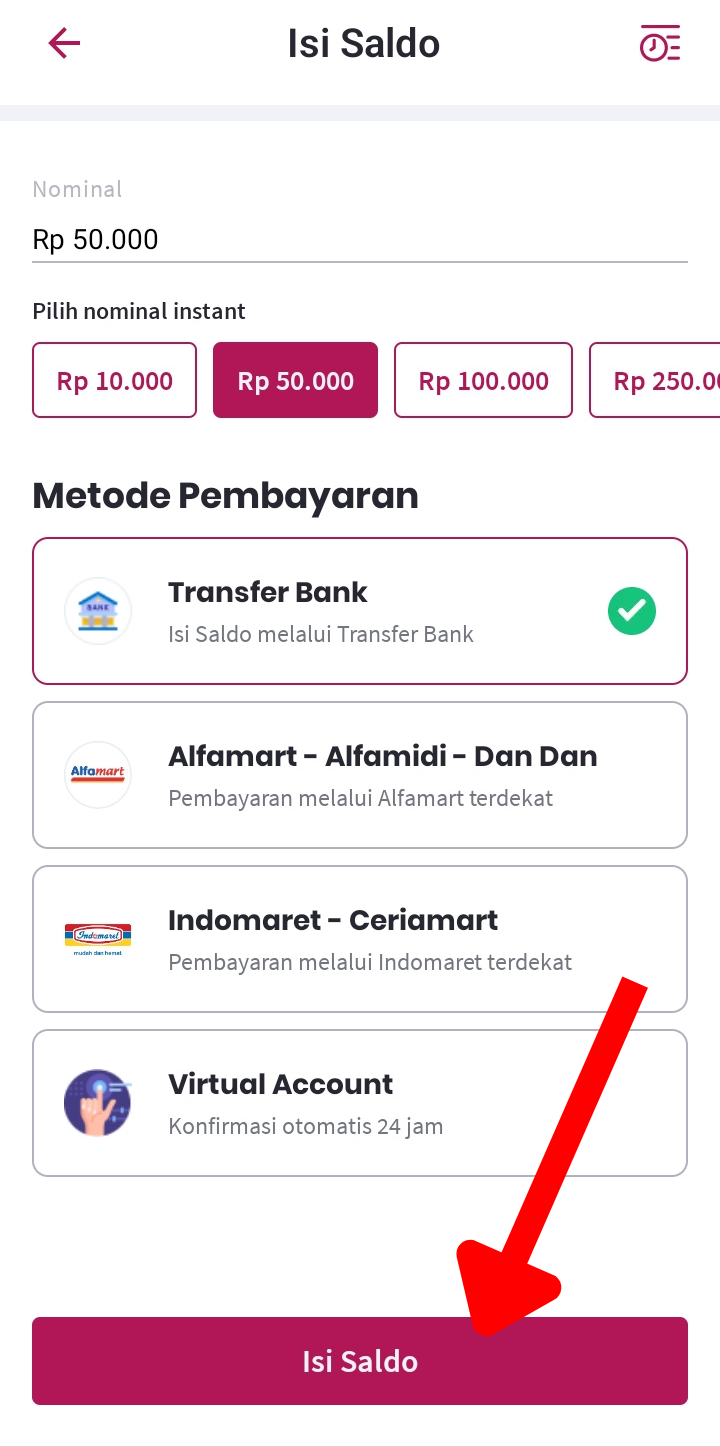Tap the Alfamart logo icon
720x1446 pixels.
(98, 774)
